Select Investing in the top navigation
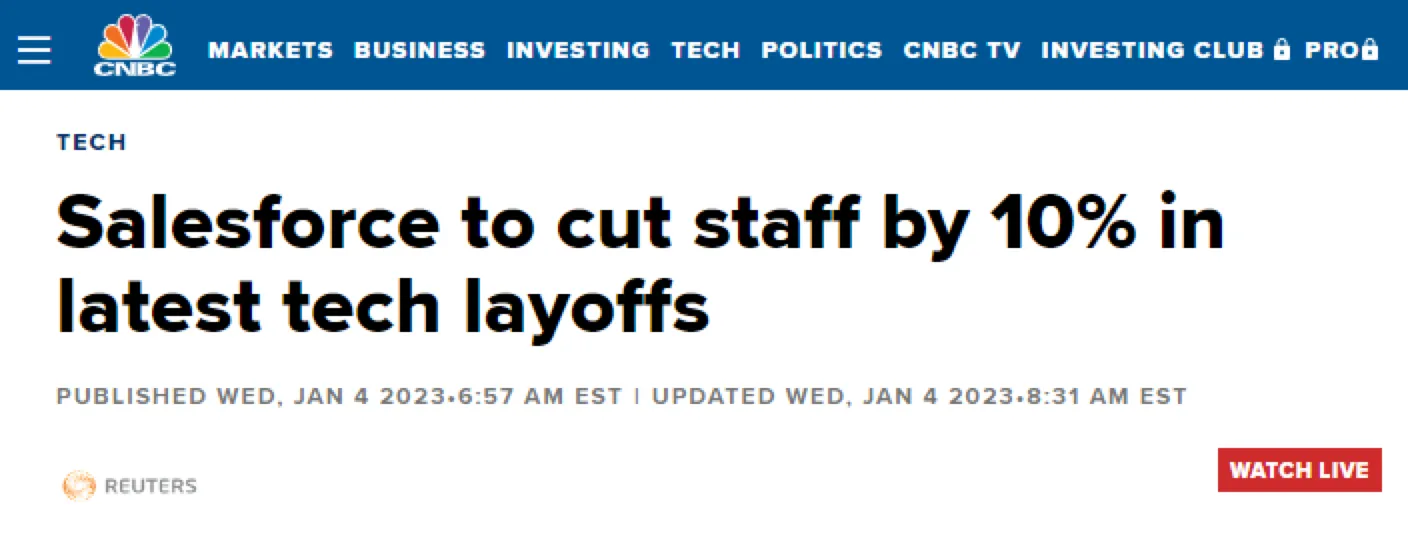Viewport: 1408px width, 552px height. [x=578, y=50]
